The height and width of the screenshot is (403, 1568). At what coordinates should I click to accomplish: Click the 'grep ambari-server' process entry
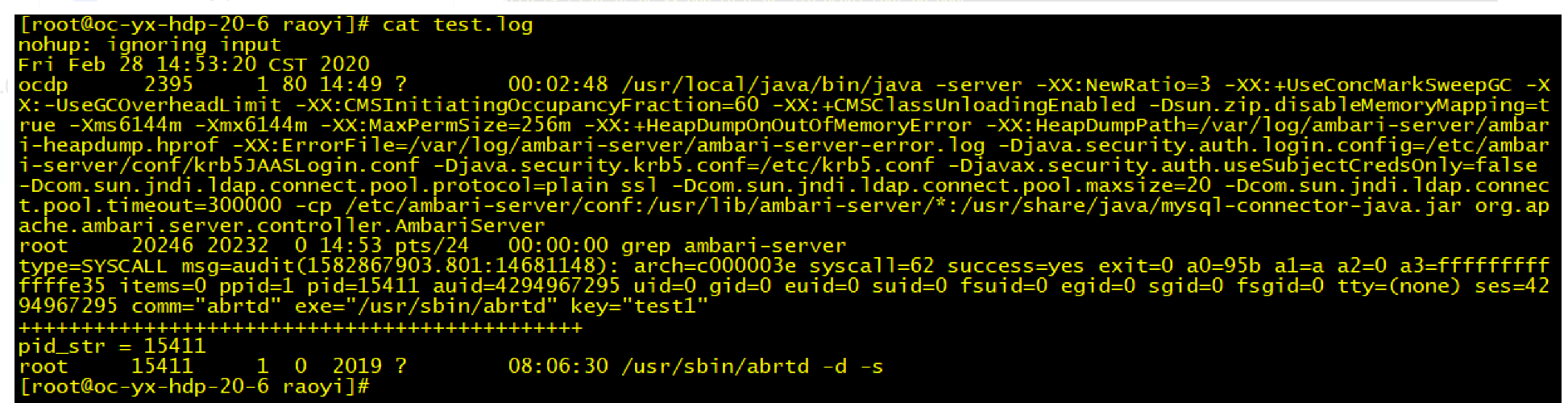pos(734,246)
